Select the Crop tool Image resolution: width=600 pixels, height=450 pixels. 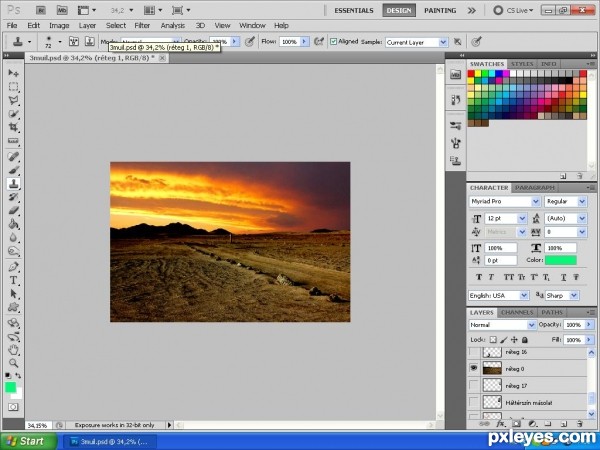click(13, 127)
